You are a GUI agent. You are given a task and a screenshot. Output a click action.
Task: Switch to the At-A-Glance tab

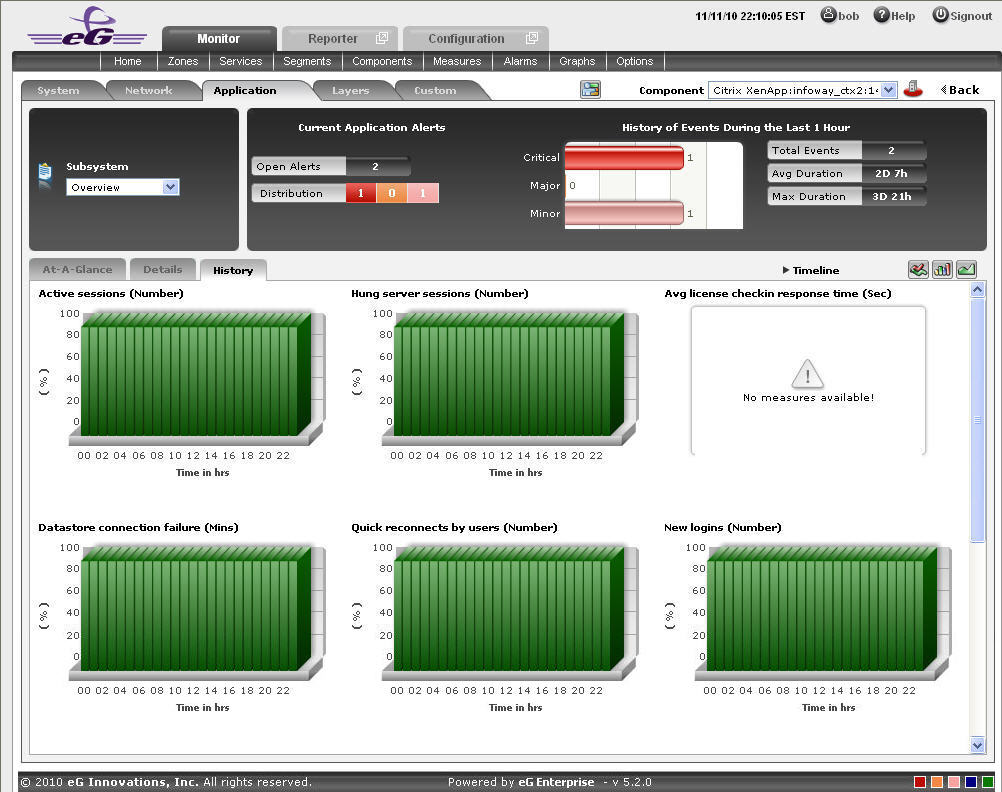[77, 270]
